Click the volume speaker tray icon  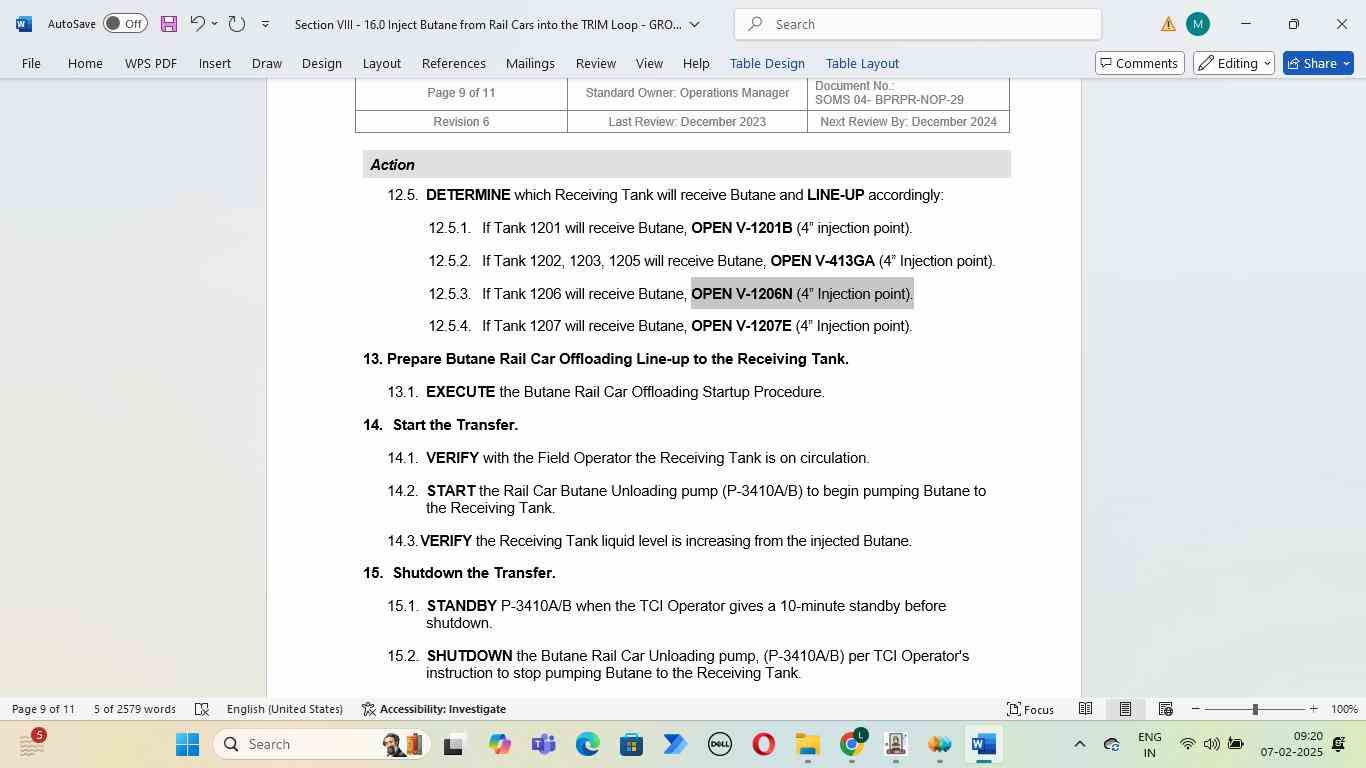coord(1211,744)
